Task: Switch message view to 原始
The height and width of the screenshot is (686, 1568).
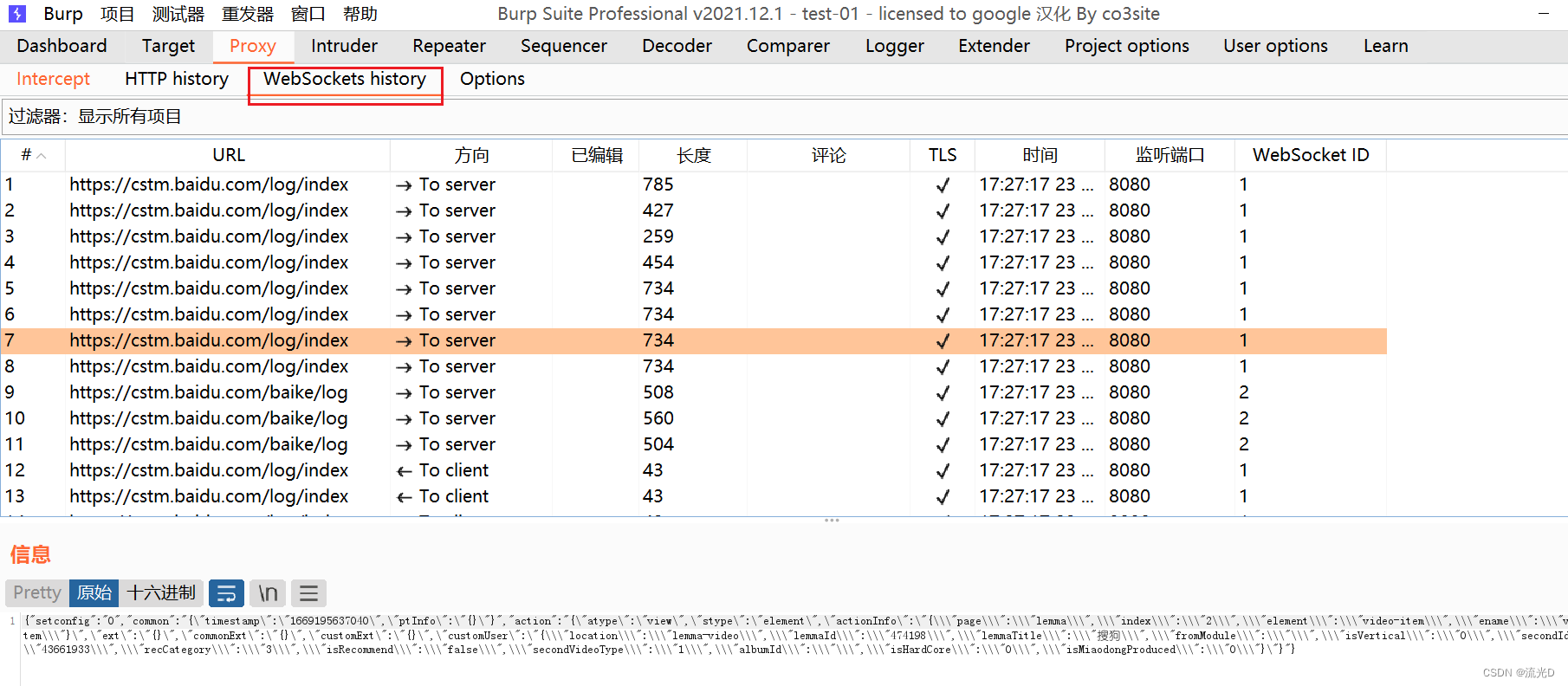Action: 94,593
